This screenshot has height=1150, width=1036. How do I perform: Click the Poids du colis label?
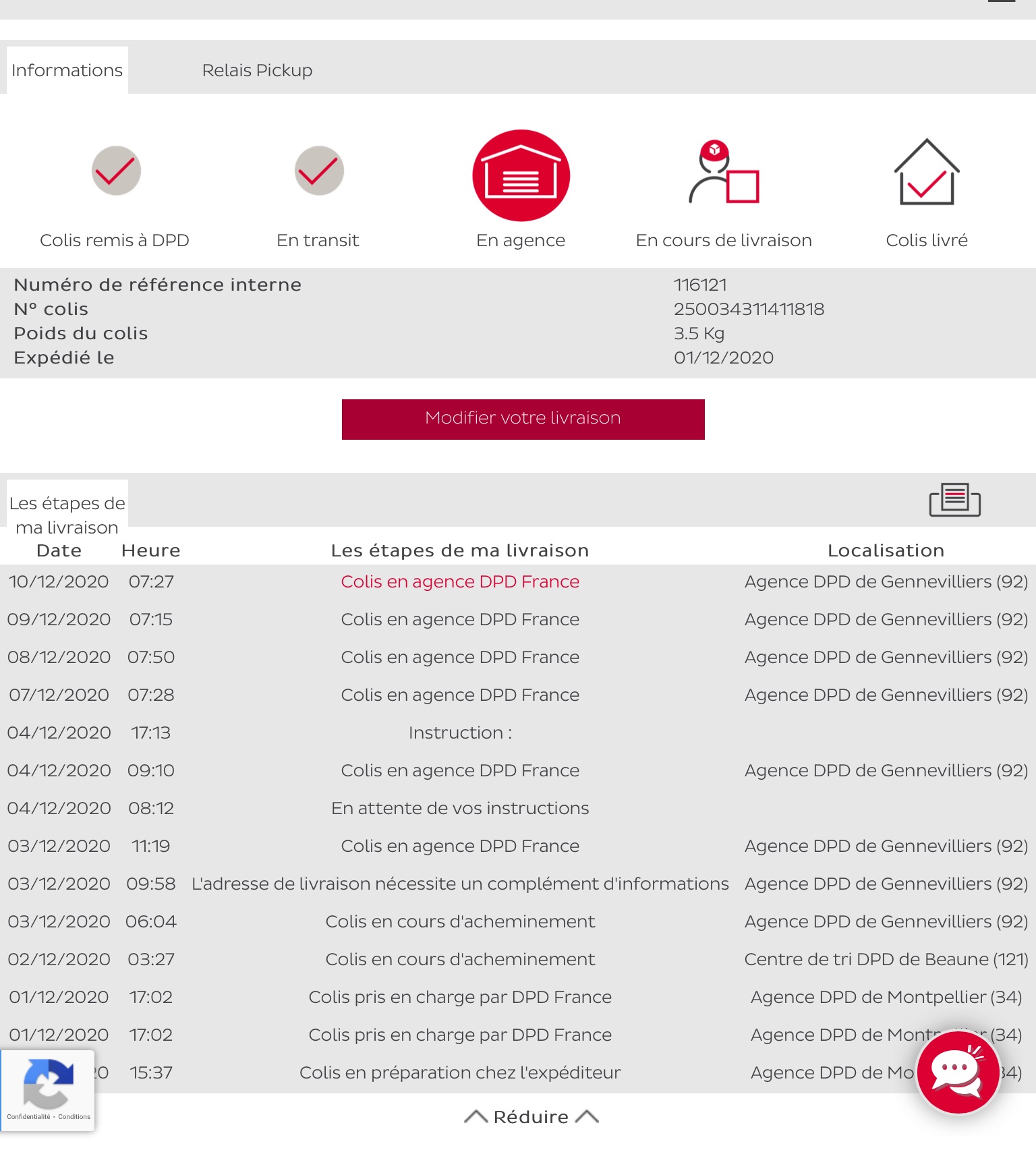(80, 333)
